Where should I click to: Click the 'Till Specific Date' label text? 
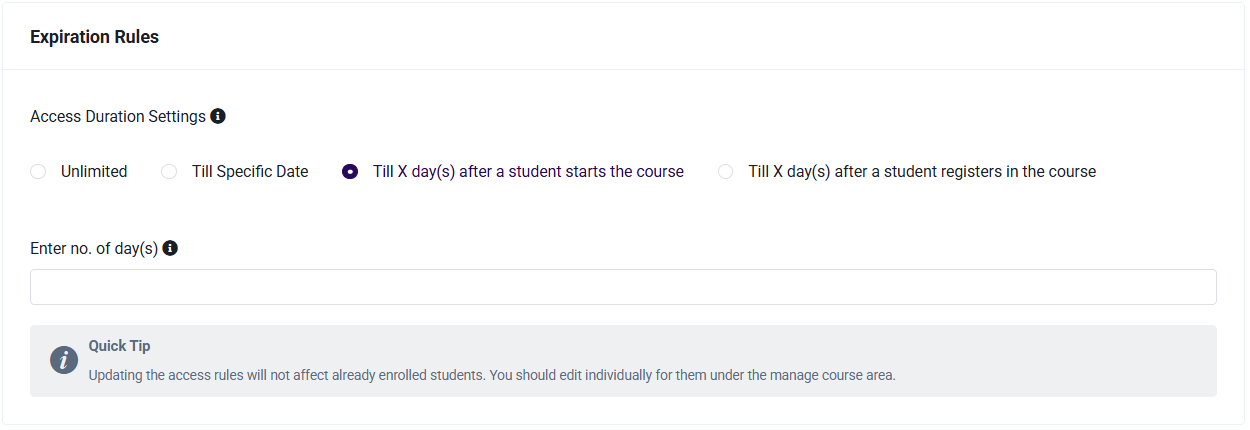[250, 172]
